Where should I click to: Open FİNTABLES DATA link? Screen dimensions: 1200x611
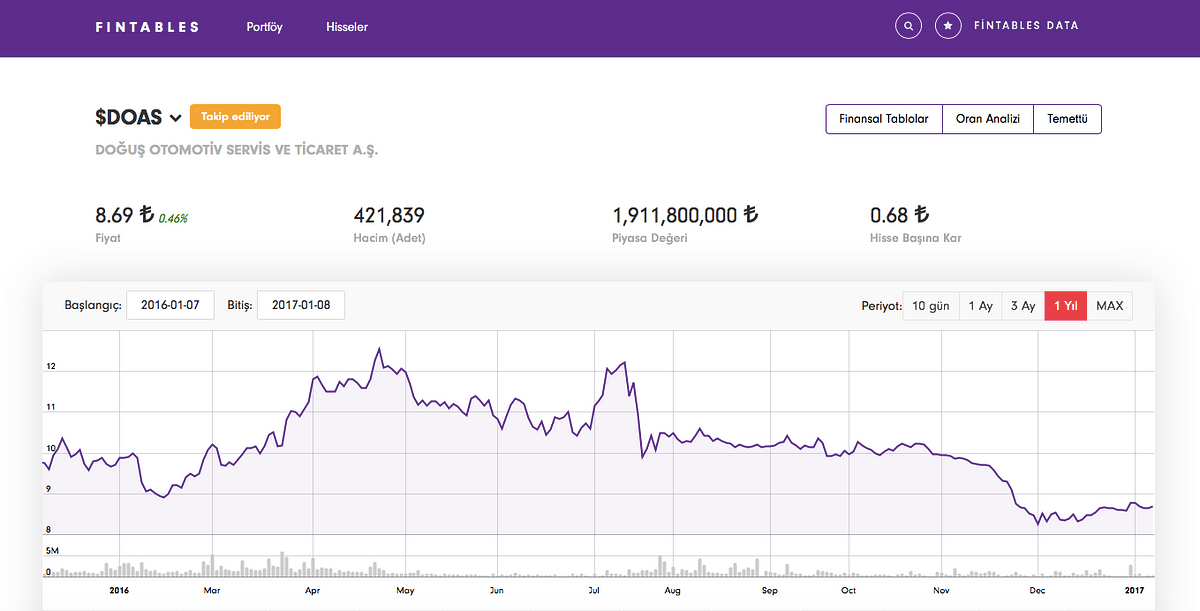[x=1026, y=26]
